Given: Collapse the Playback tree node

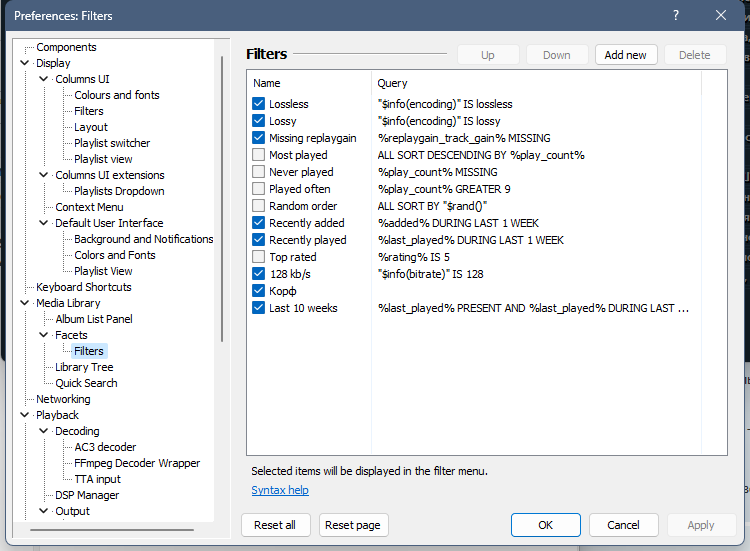Looking at the screenshot, I should click(x=25, y=415).
